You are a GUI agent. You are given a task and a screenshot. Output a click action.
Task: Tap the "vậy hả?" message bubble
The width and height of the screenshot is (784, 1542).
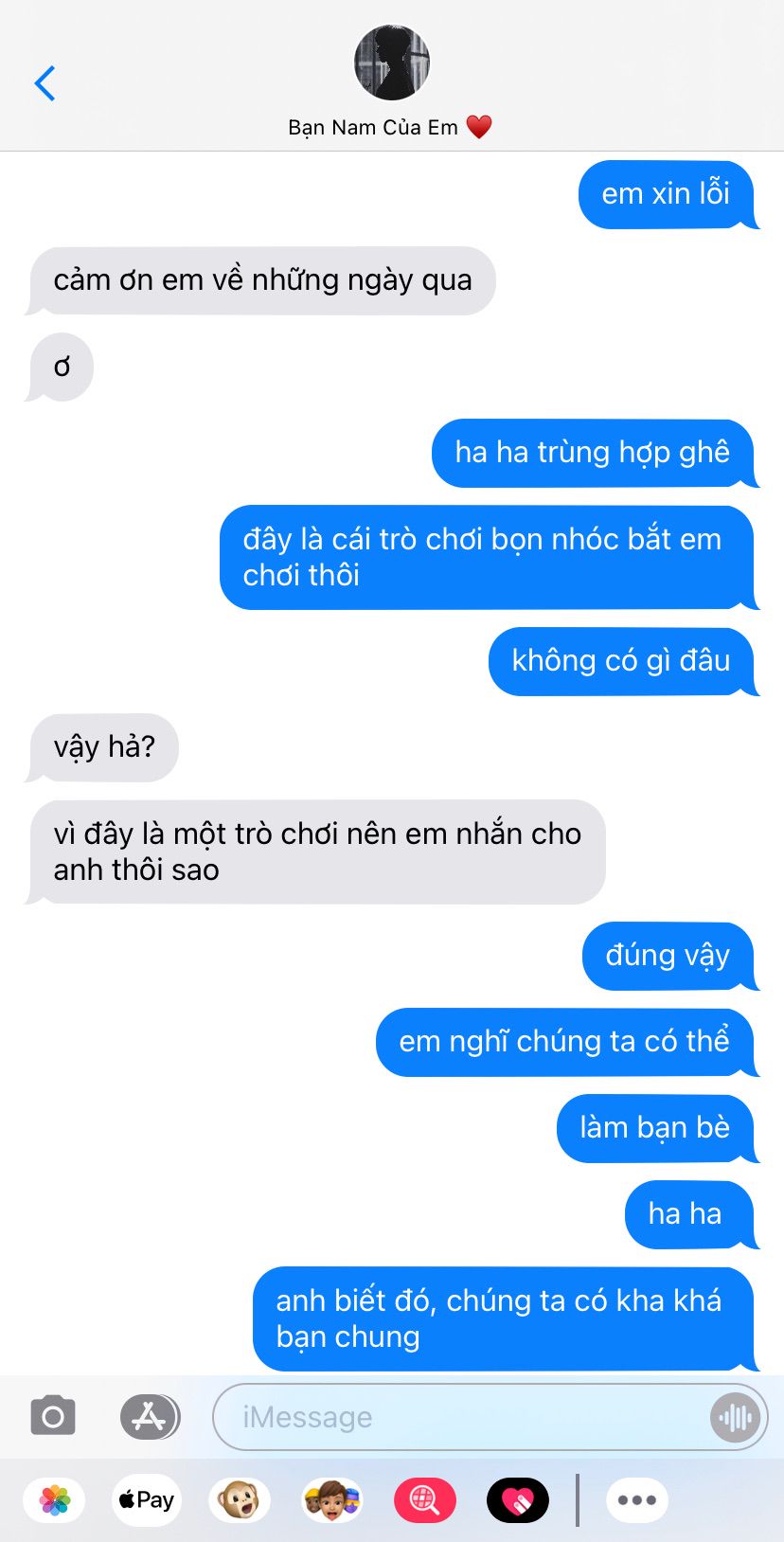pyautogui.click(x=102, y=747)
